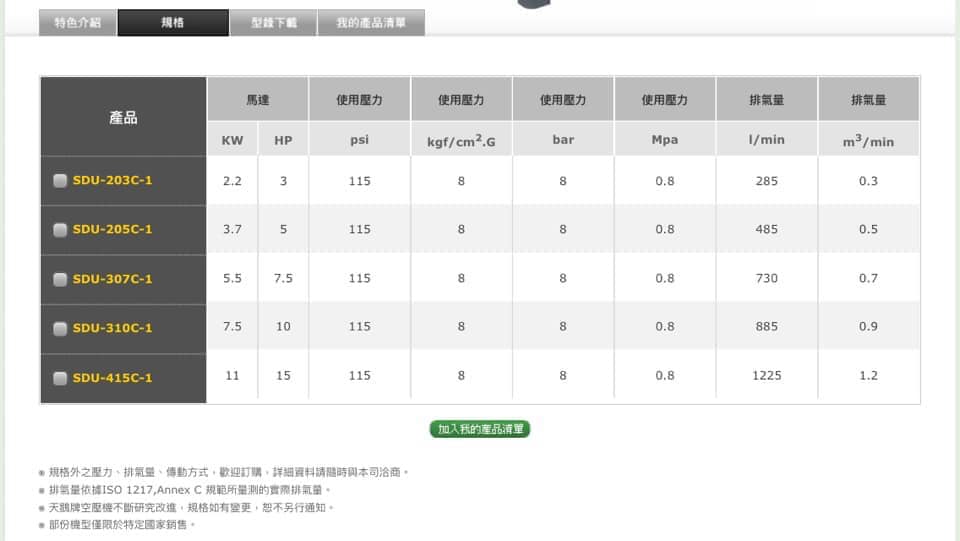
Task: Check the box for SDU-203C-1
Action: 60,181
